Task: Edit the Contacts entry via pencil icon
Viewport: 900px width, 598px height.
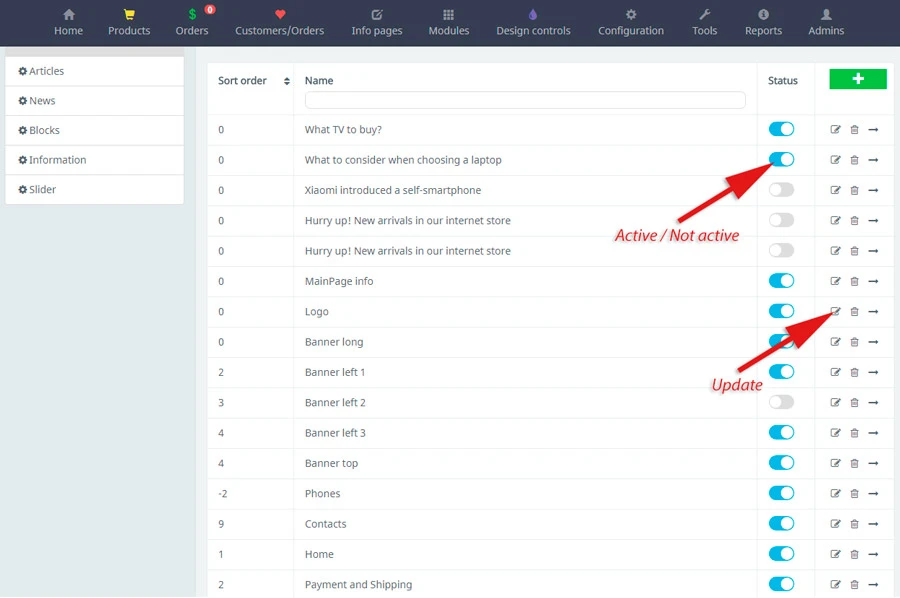Action: [x=836, y=524]
